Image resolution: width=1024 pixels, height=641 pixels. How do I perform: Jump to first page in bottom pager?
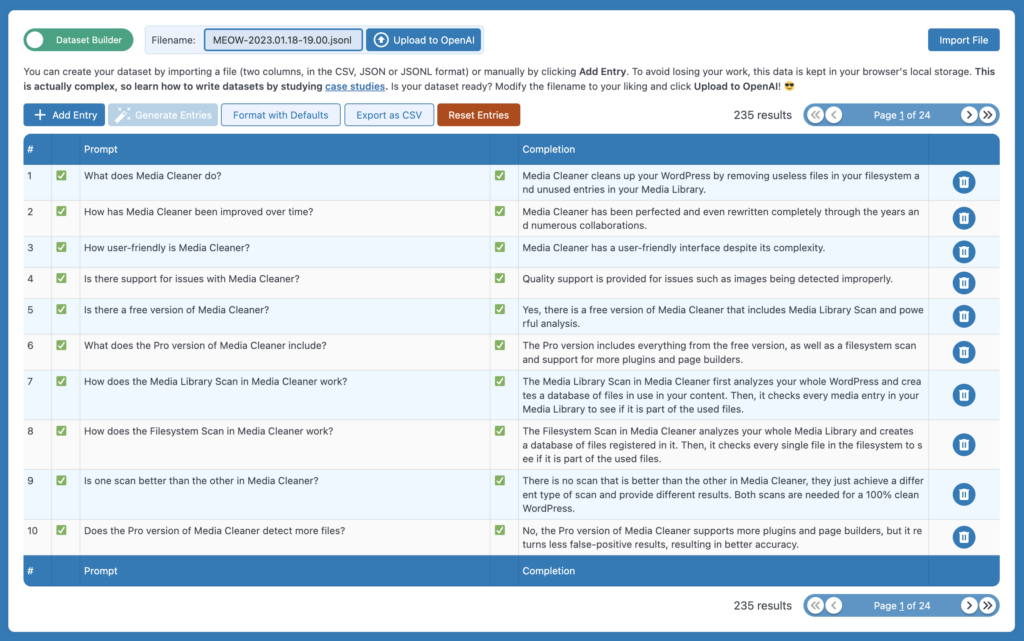pyautogui.click(x=815, y=606)
